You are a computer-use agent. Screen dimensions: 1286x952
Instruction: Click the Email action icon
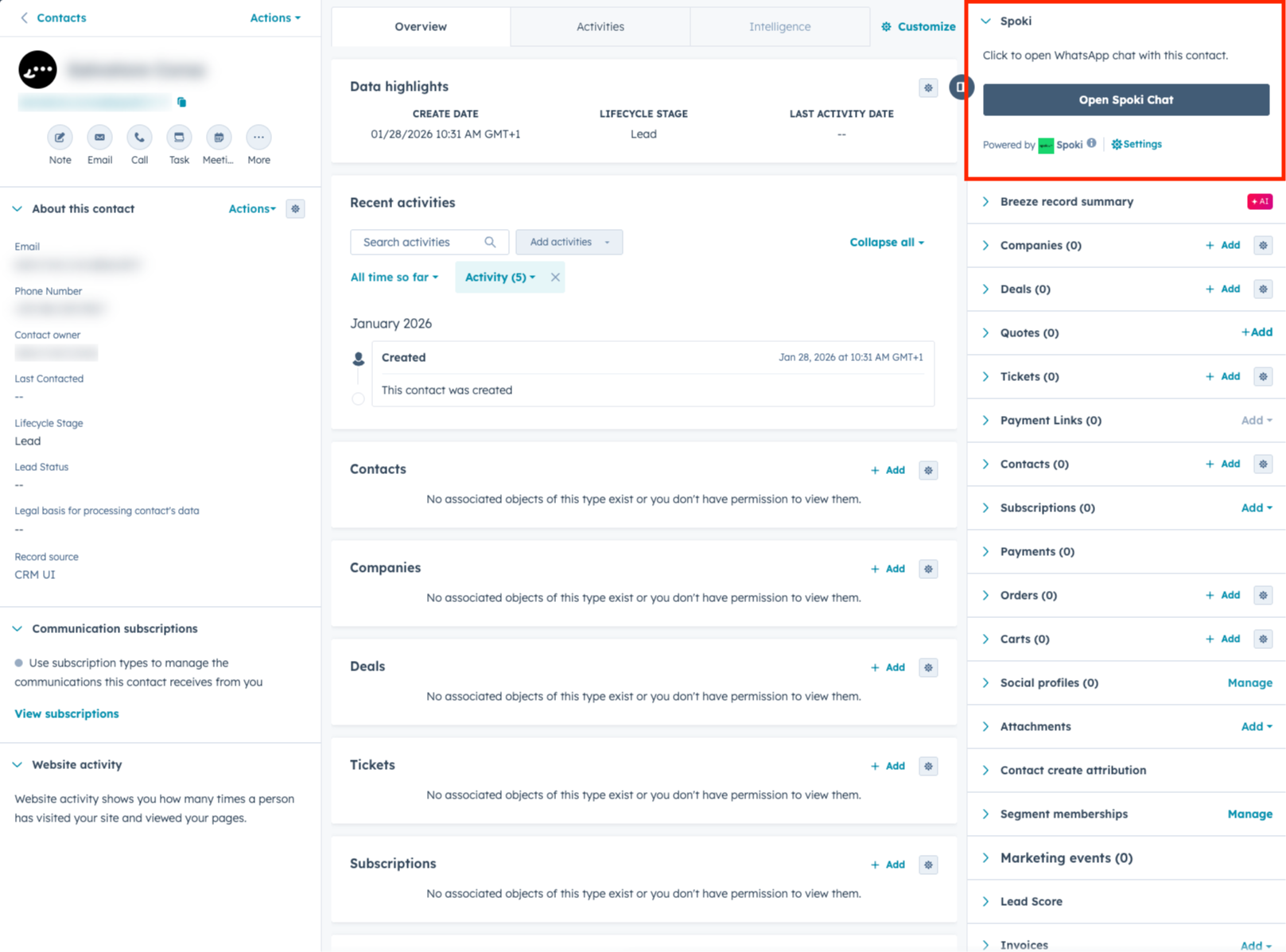[99, 138]
